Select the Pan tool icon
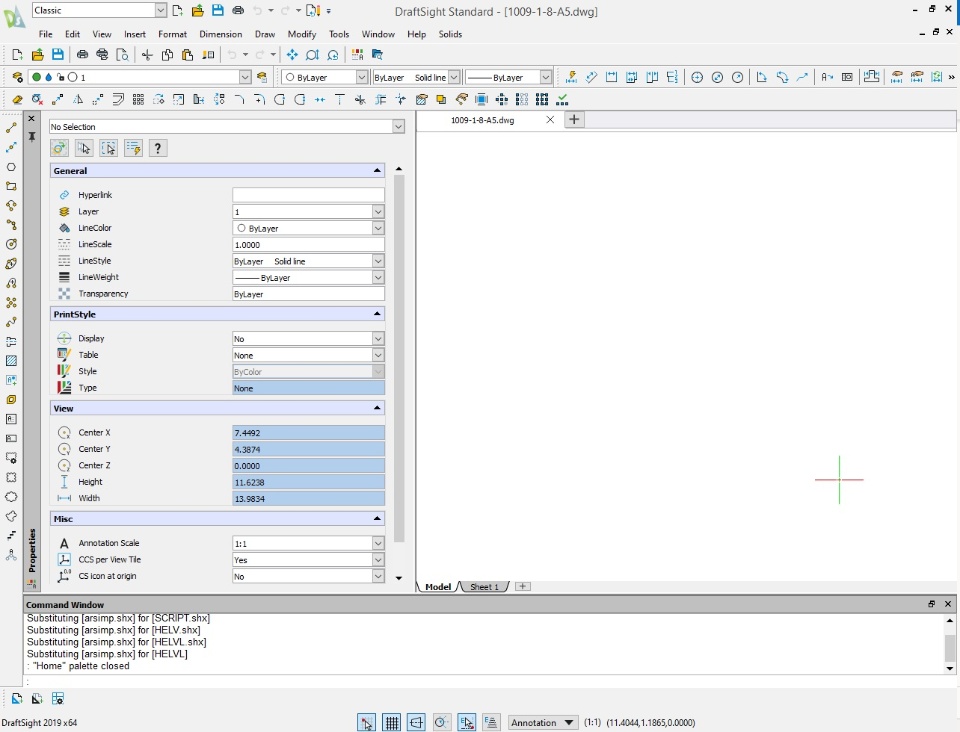The height and width of the screenshot is (732, 960). (292, 55)
